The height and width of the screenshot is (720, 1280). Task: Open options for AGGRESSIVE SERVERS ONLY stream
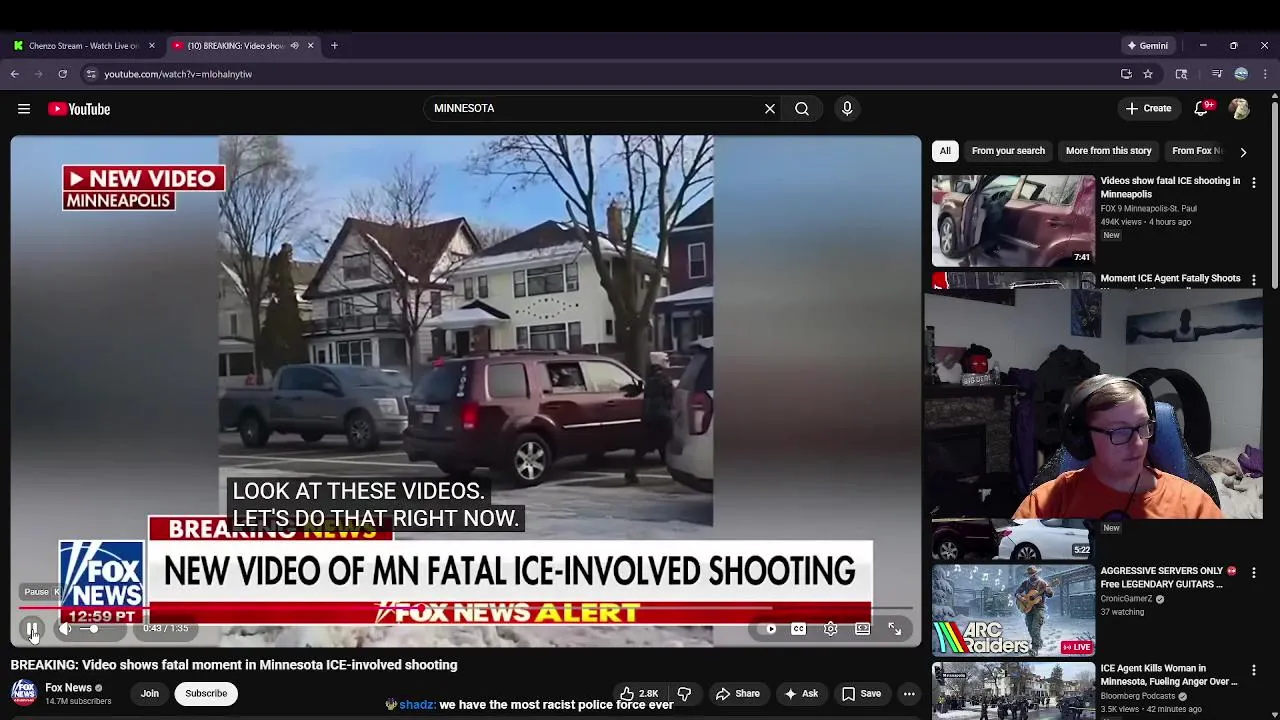[x=1254, y=573]
